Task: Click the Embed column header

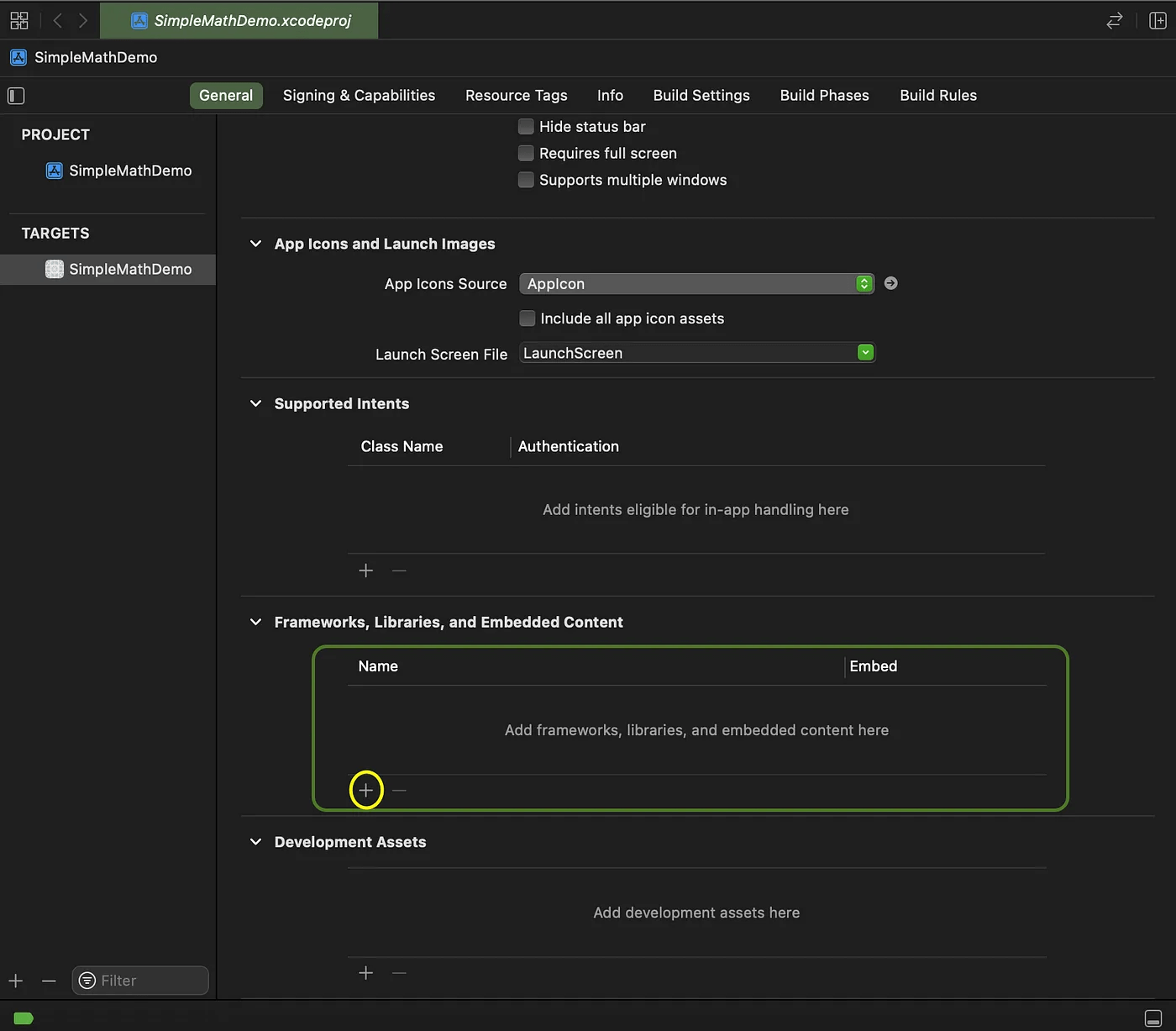Action: click(873, 666)
